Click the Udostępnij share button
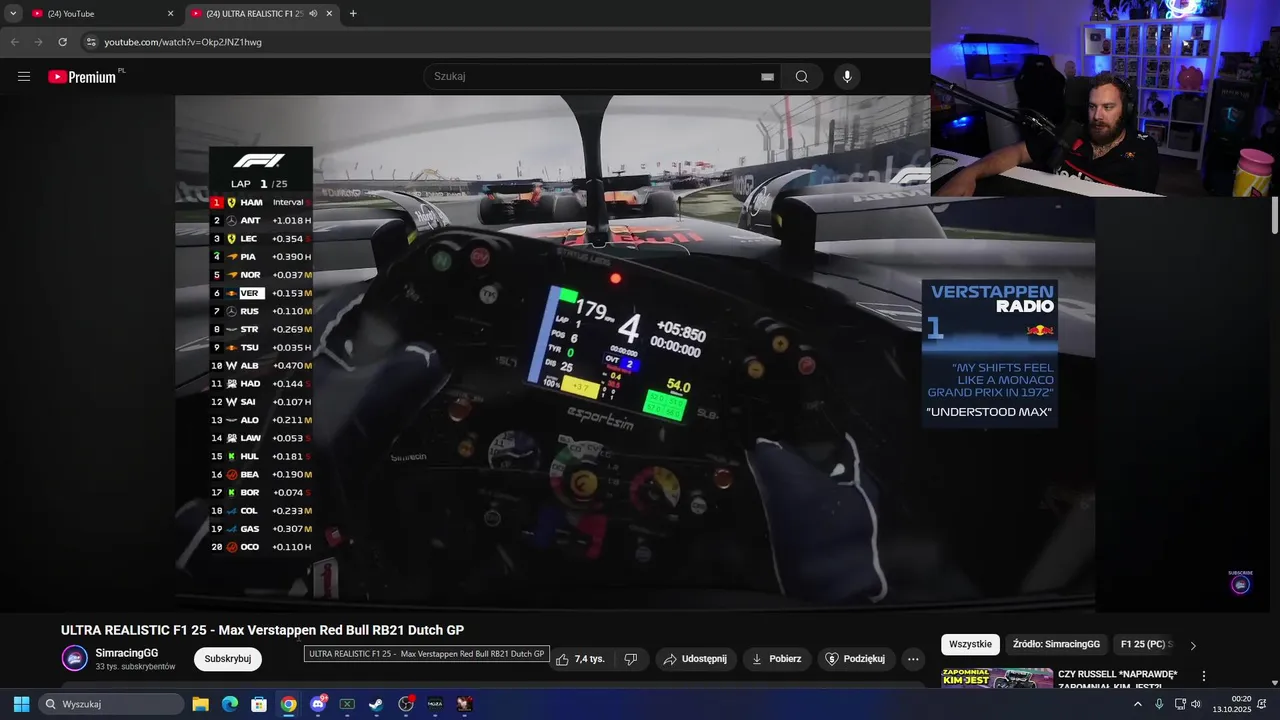The height and width of the screenshot is (720, 1280). click(696, 659)
